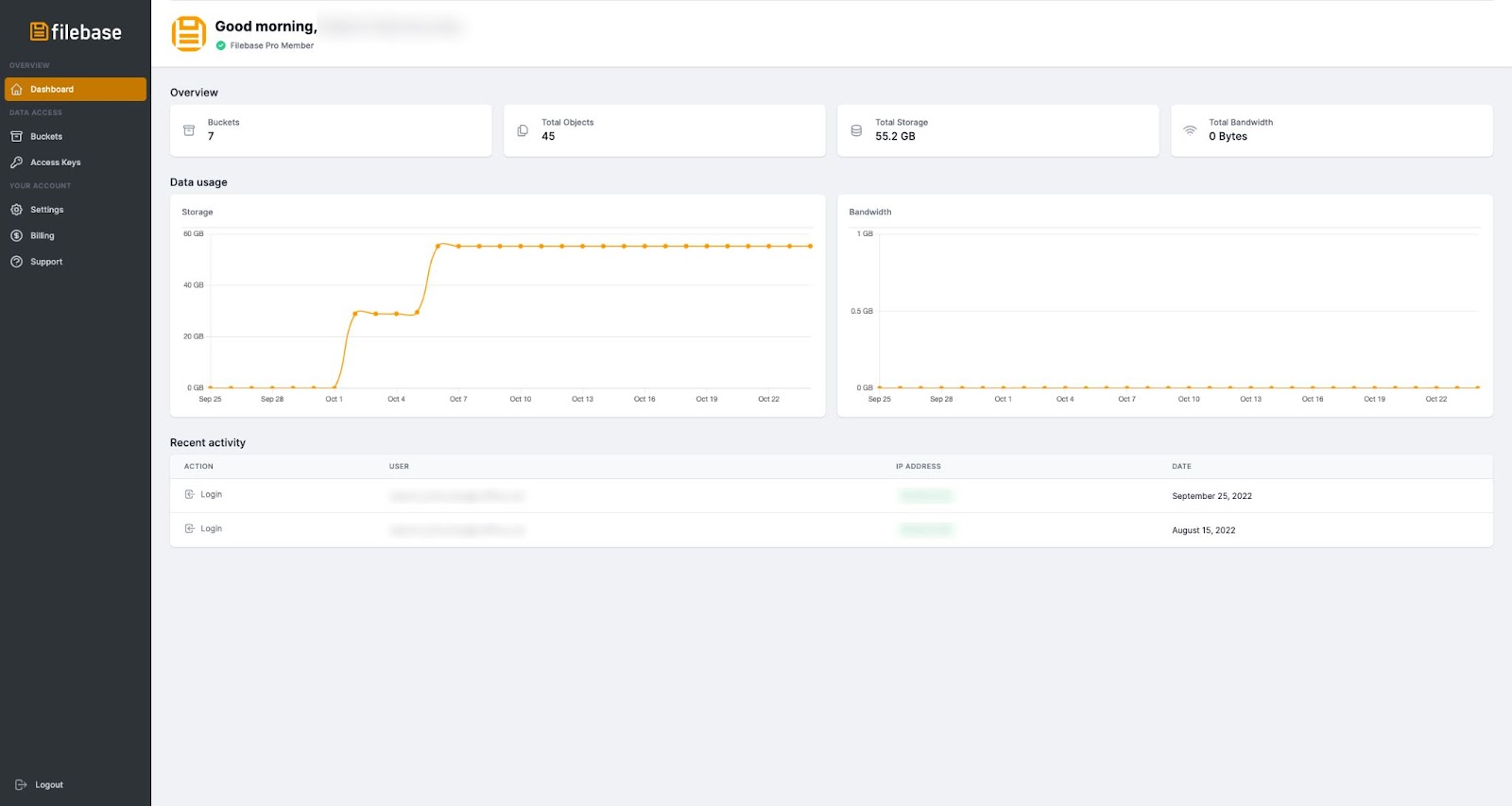The image size is (1512, 806).
Task: Click the Settings gear icon
Action: [x=17, y=210]
